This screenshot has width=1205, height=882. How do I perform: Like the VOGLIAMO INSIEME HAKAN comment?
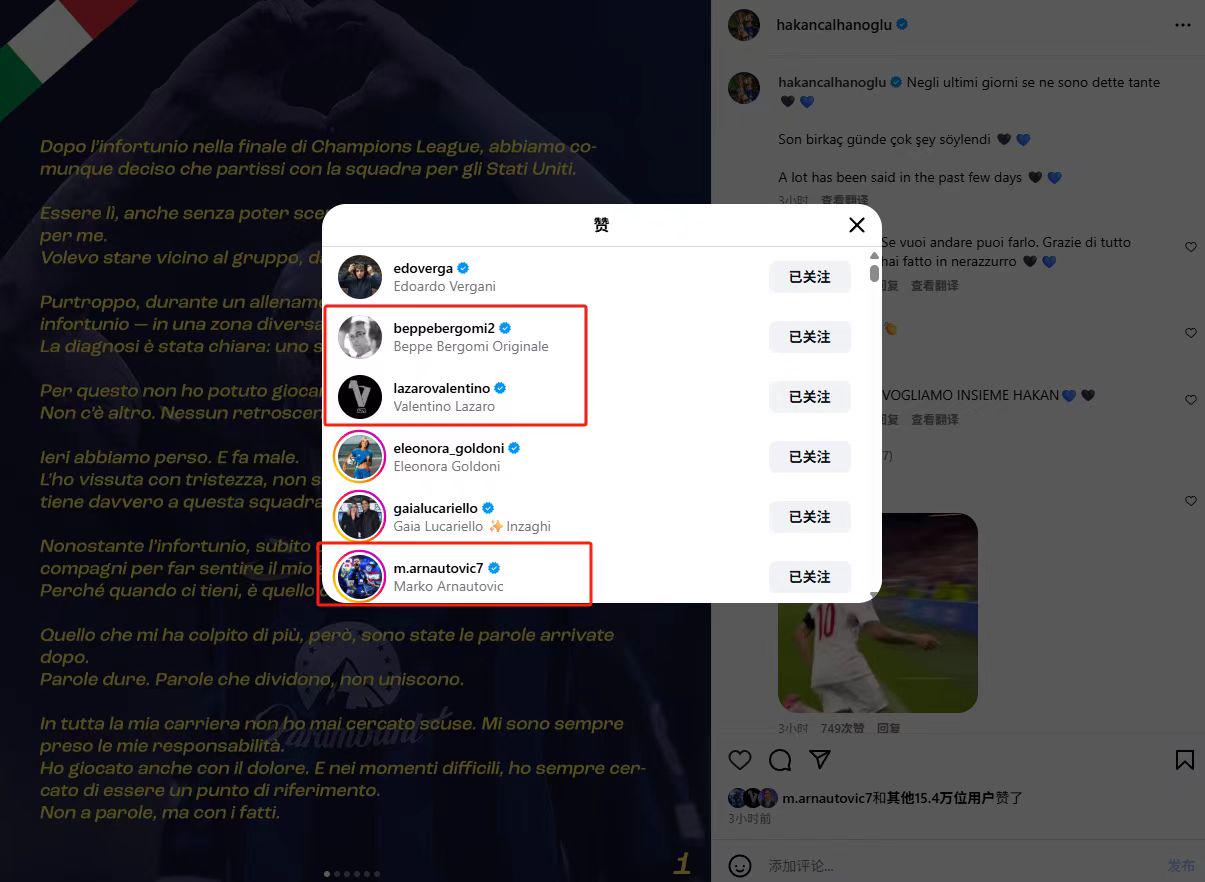click(1191, 400)
